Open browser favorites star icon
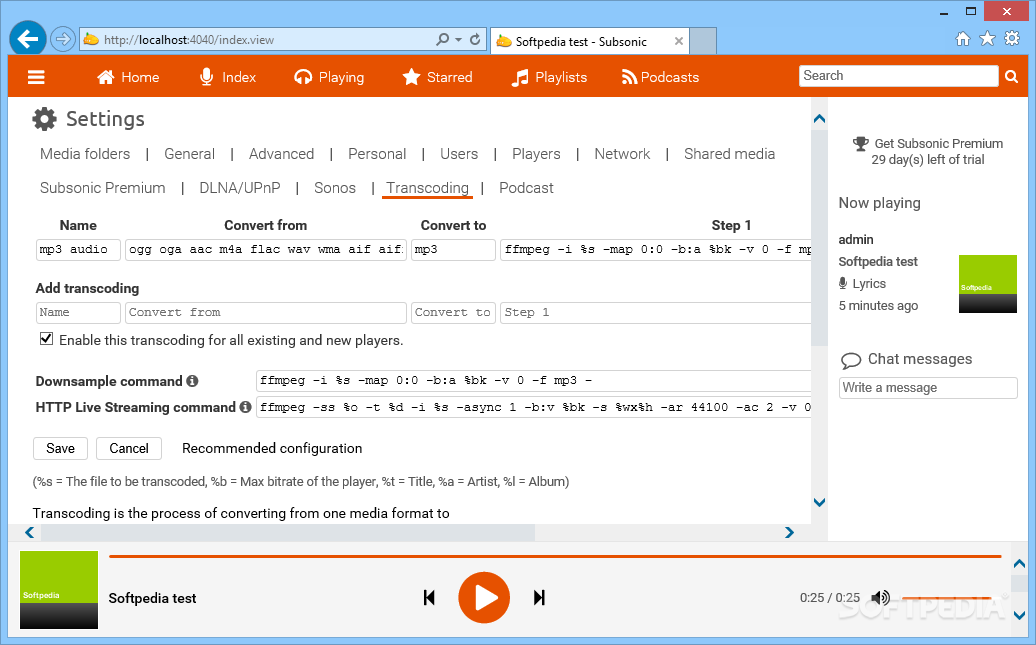 987,39
